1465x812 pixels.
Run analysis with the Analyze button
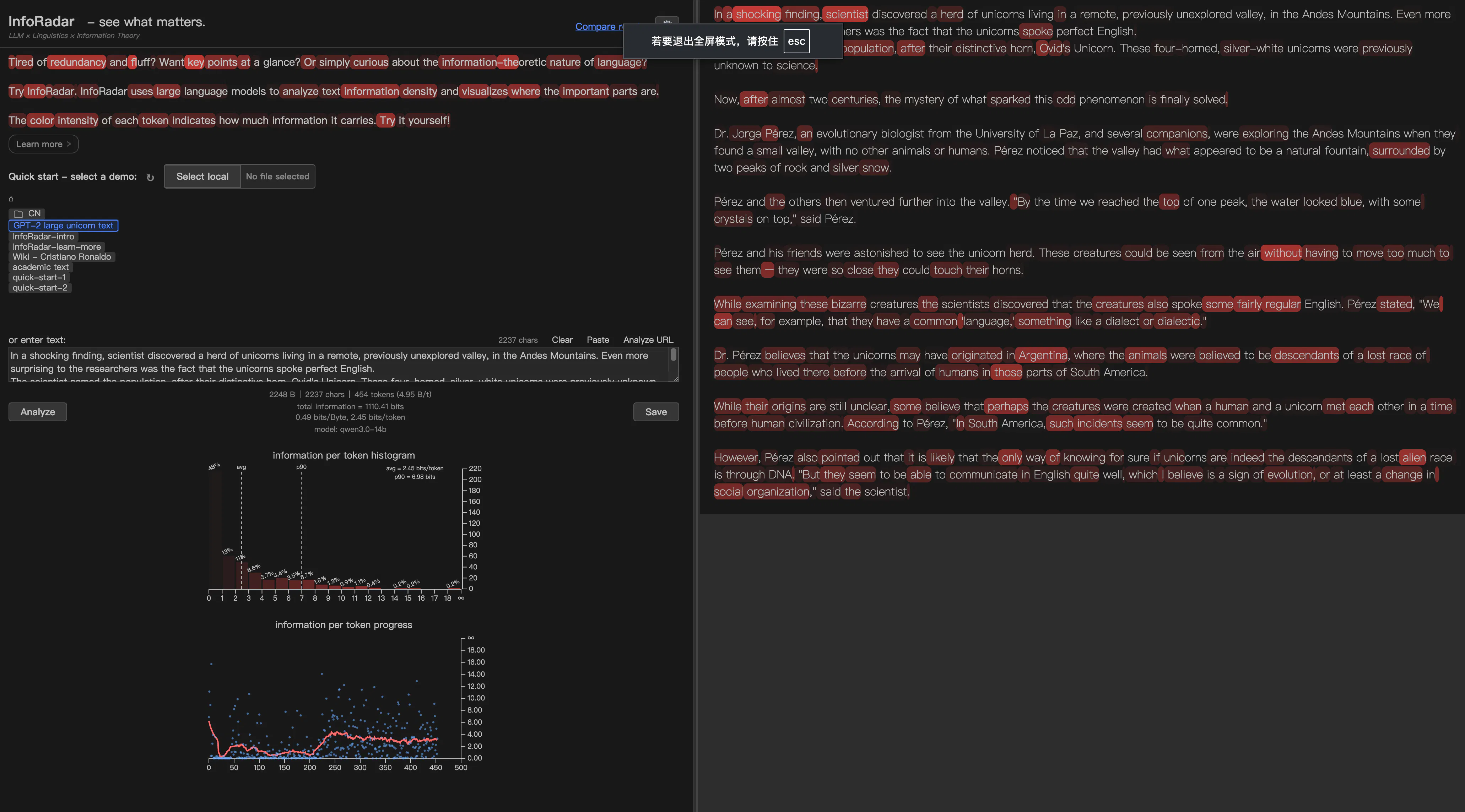38,412
